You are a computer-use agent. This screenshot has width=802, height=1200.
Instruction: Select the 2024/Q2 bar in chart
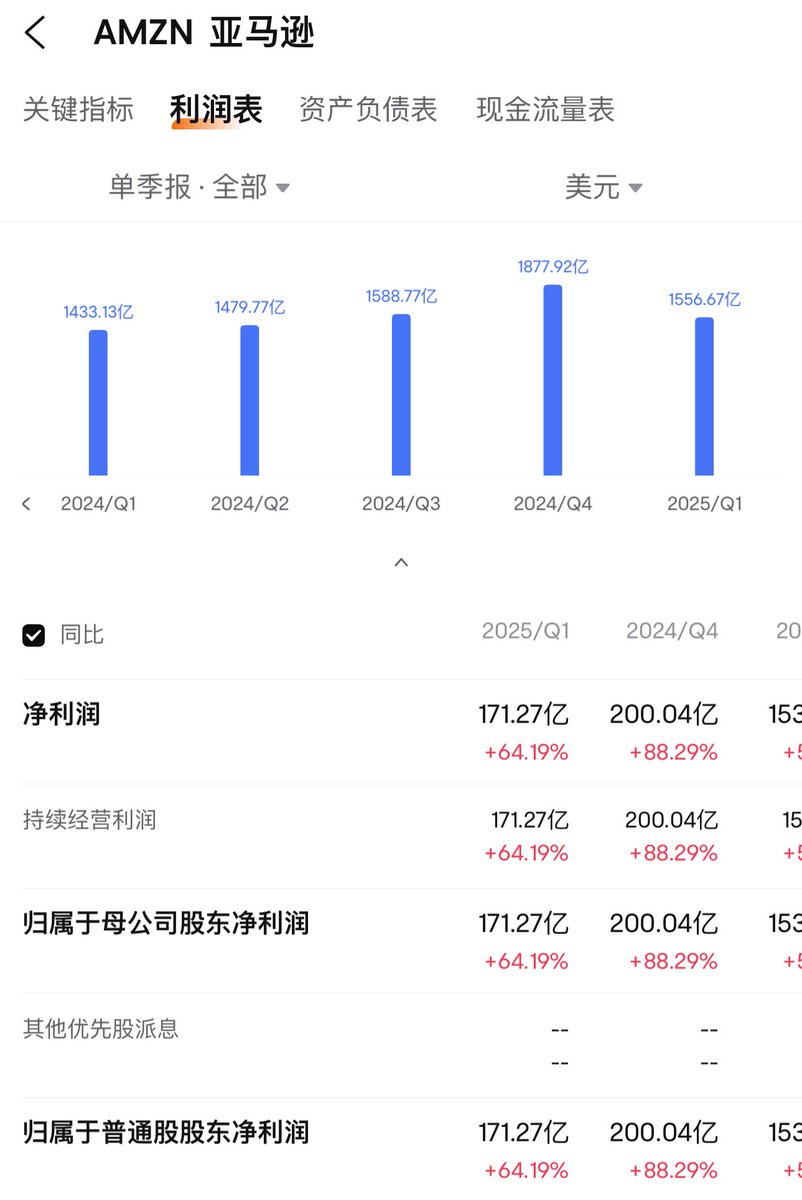(250, 400)
